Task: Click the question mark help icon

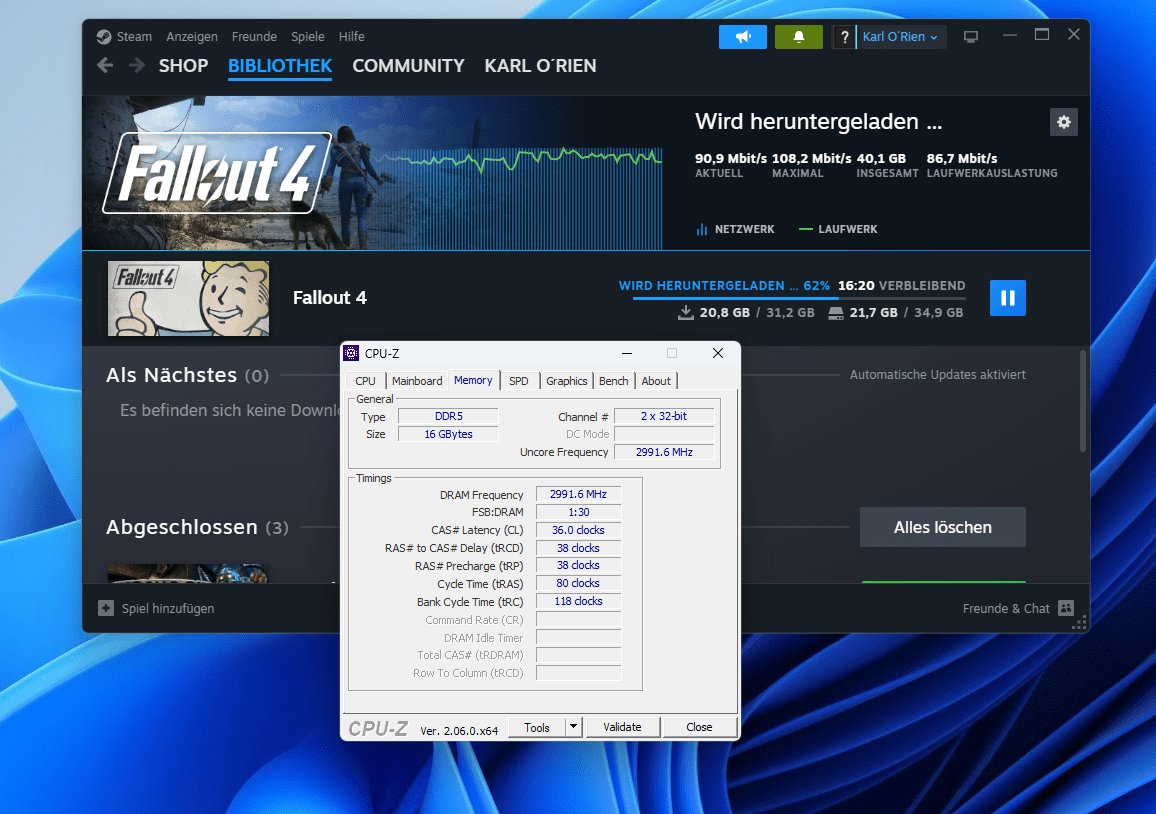Action: pyautogui.click(x=844, y=37)
